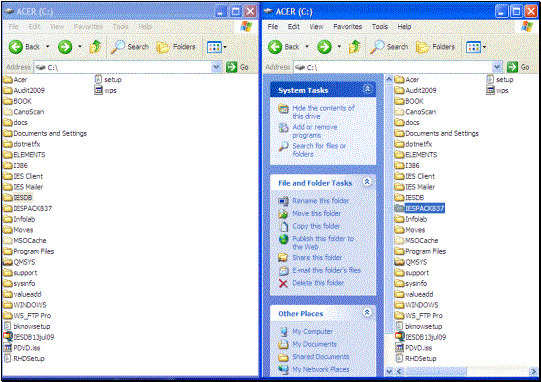
Task: Open Search in right window toolbar
Action: pos(389,47)
